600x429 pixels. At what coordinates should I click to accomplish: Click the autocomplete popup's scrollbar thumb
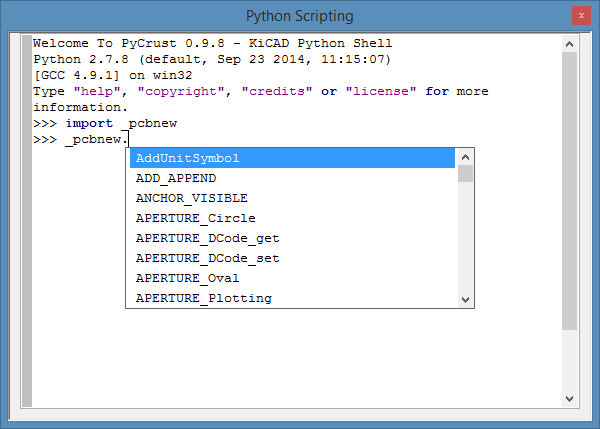point(465,174)
